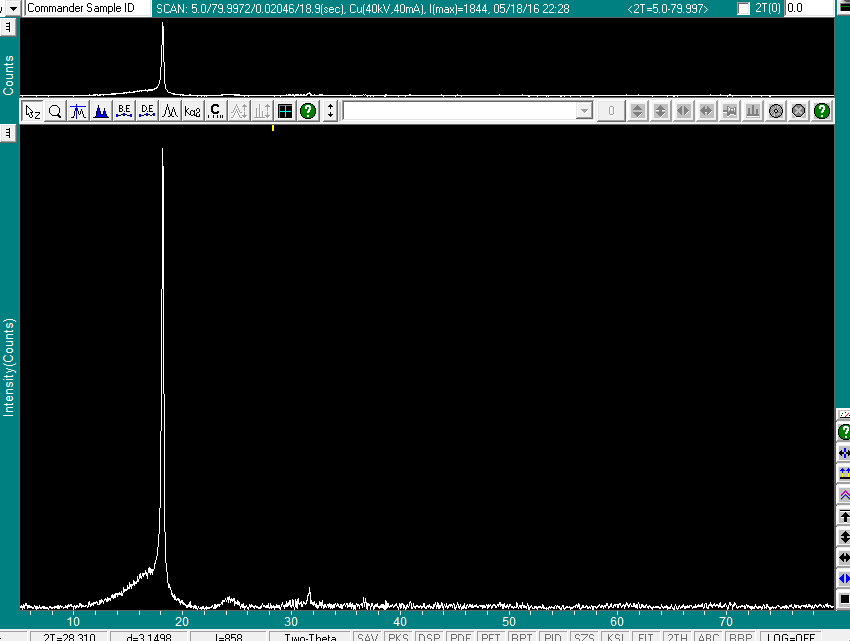Click the FIT status bar button
This screenshot has width=850, height=641.
click(x=646, y=637)
